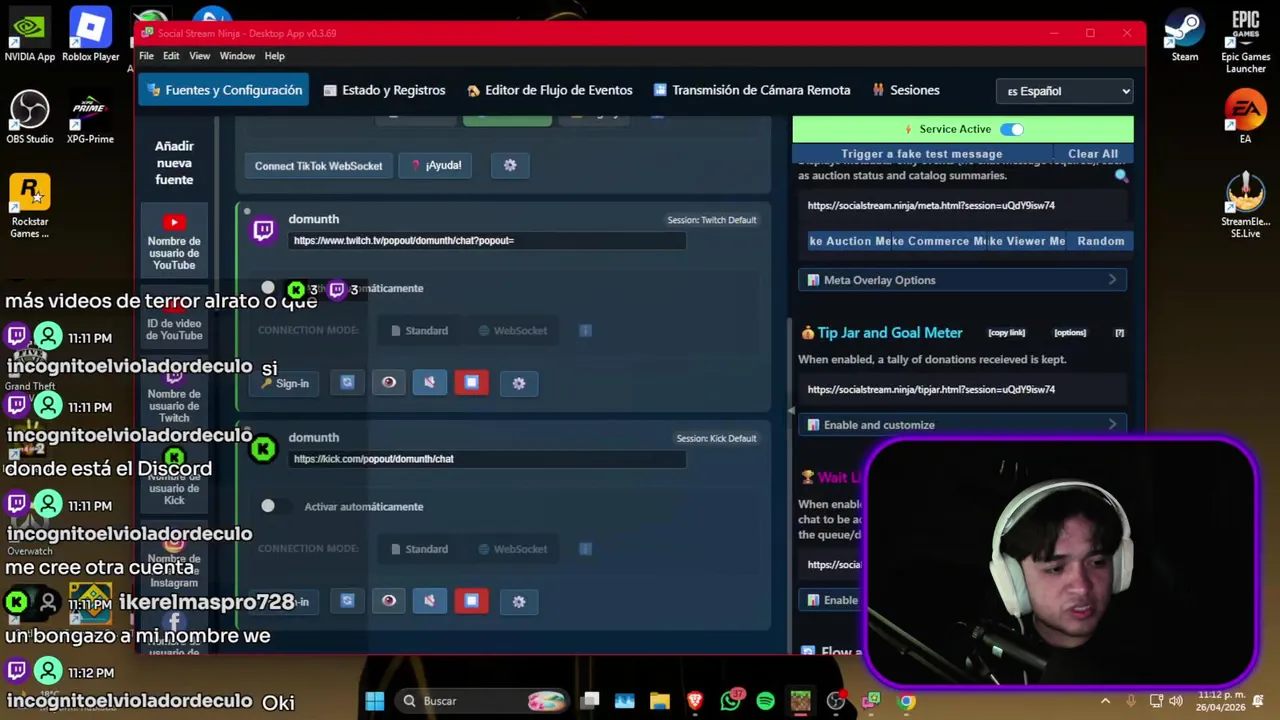Switch to Fuentes y Configuración tab
This screenshot has width=1280, height=720.
[224, 90]
